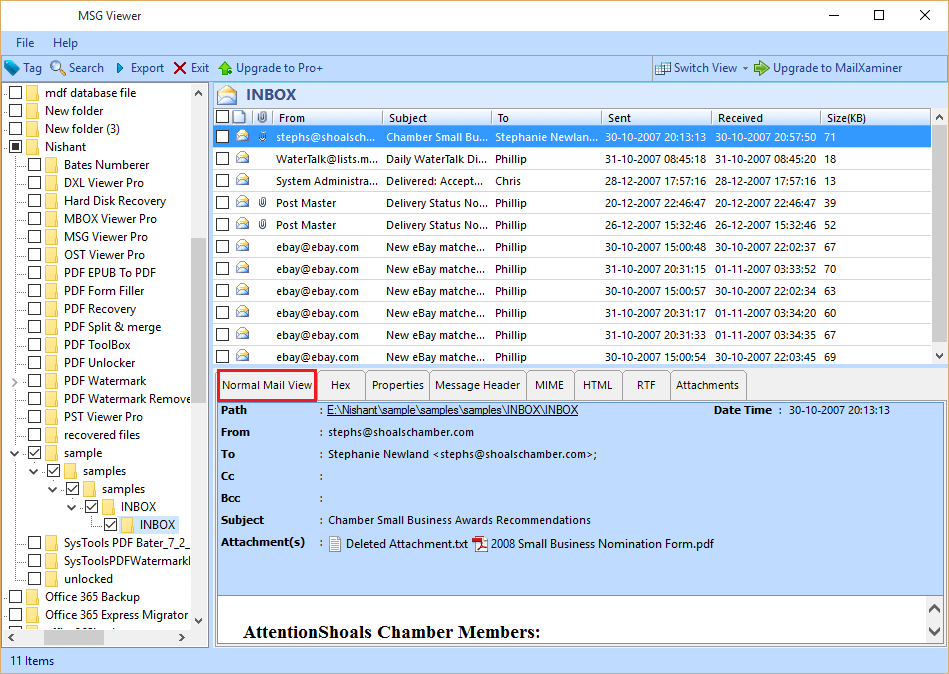
Task: Expand the PDF Watermark folder node
Action: click(x=15, y=381)
